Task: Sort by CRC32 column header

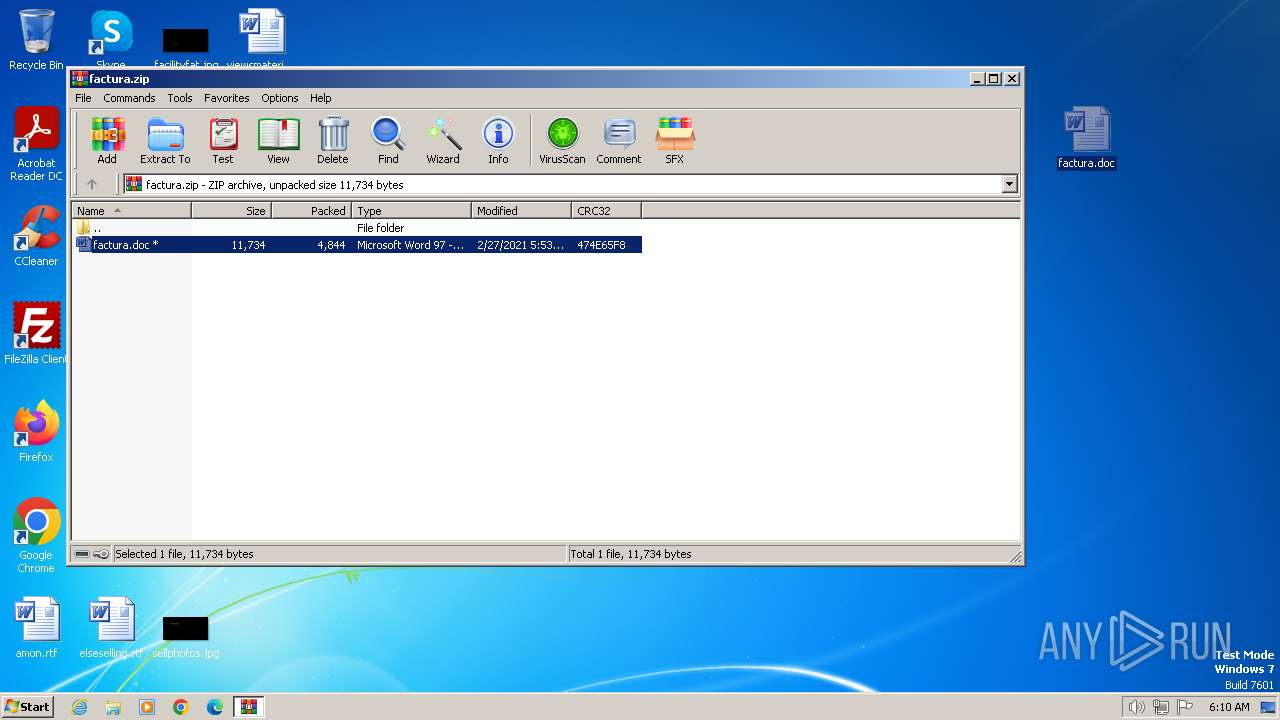Action: [x=606, y=211]
